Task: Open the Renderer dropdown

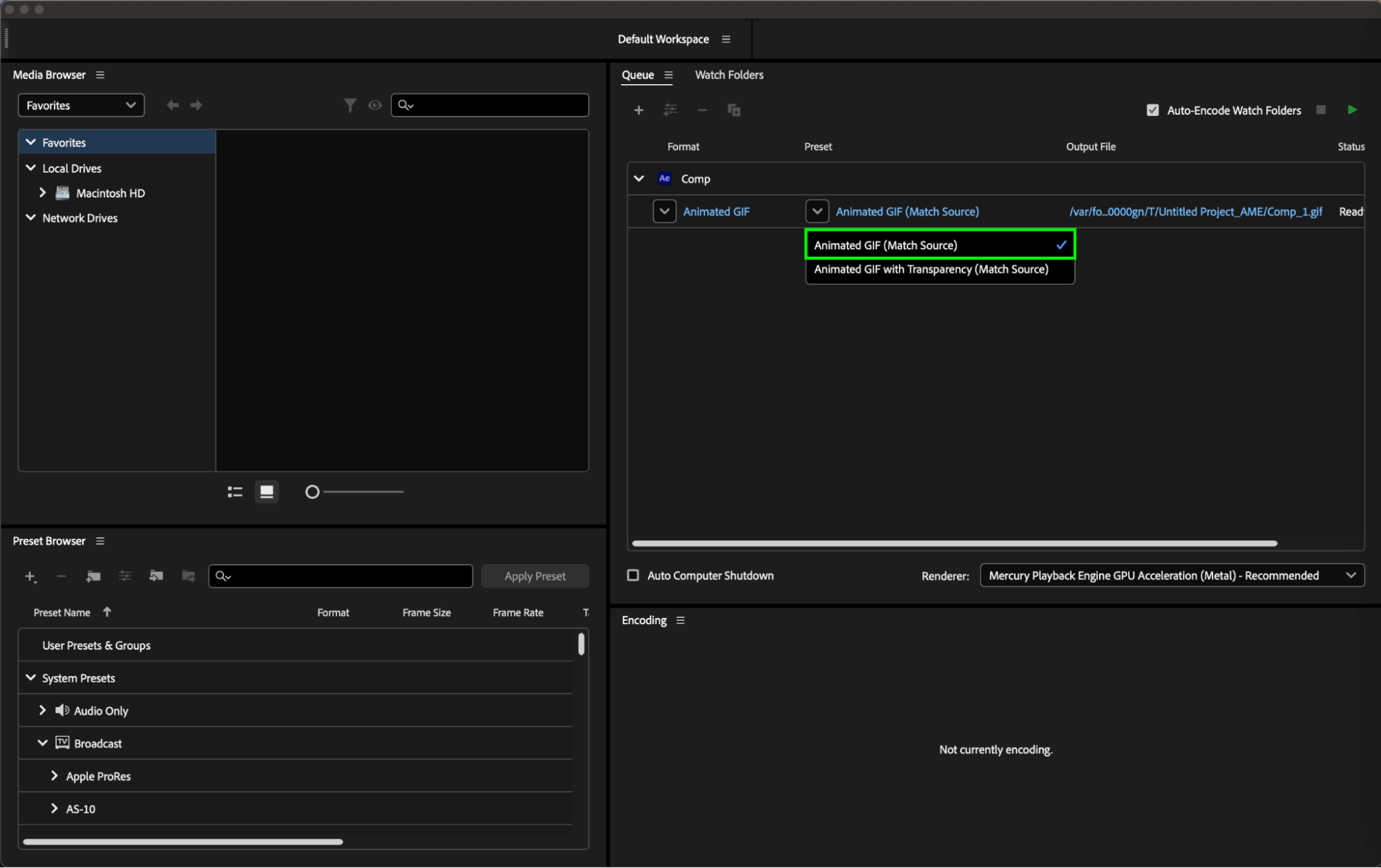Action: (x=1172, y=575)
